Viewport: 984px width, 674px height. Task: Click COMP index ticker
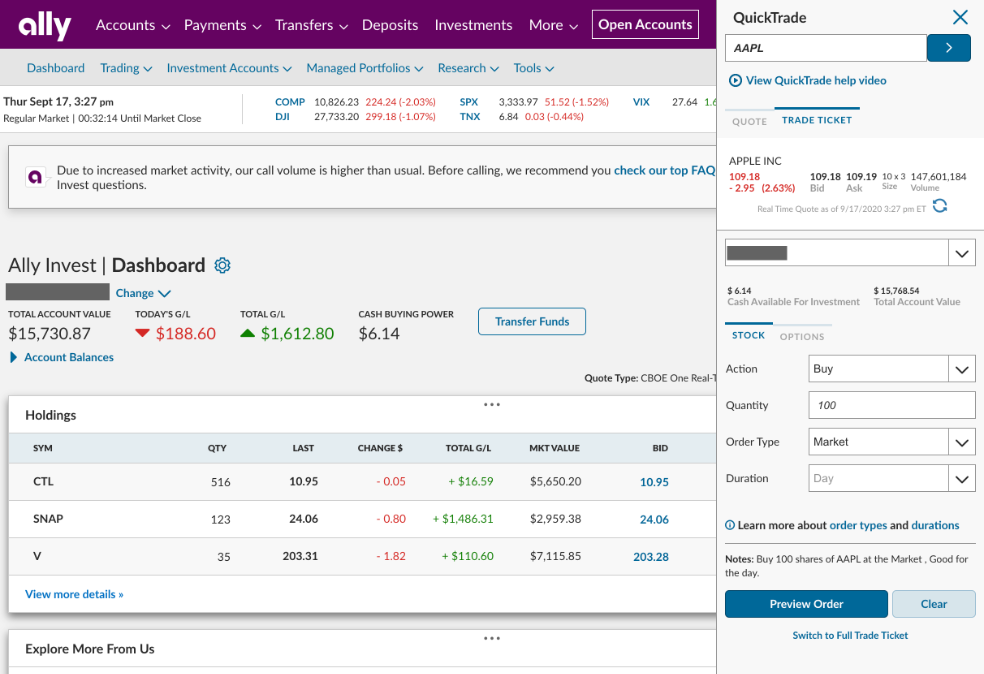290,102
